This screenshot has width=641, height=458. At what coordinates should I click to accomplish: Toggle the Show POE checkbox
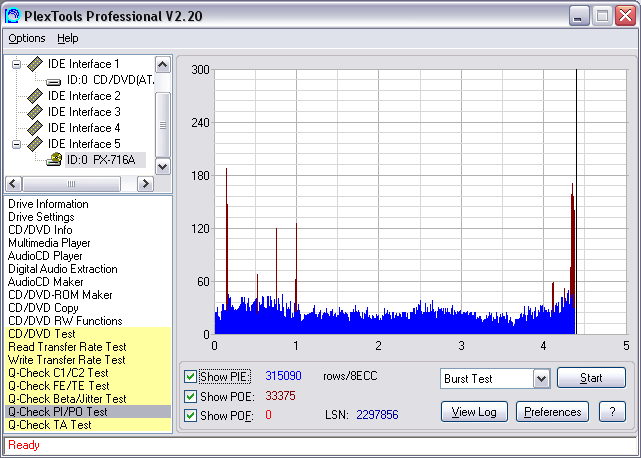coord(190,396)
